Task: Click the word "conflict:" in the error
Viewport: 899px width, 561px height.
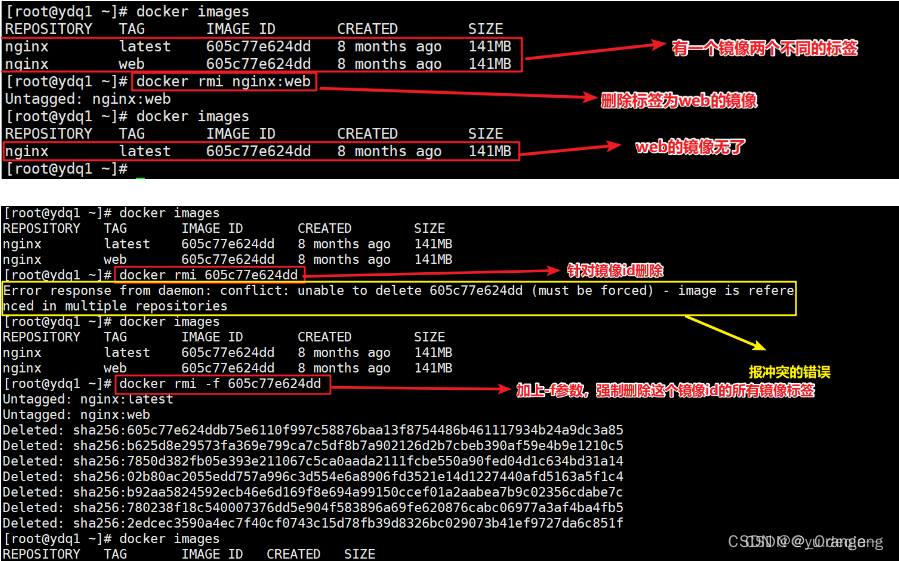Action: (x=255, y=291)
